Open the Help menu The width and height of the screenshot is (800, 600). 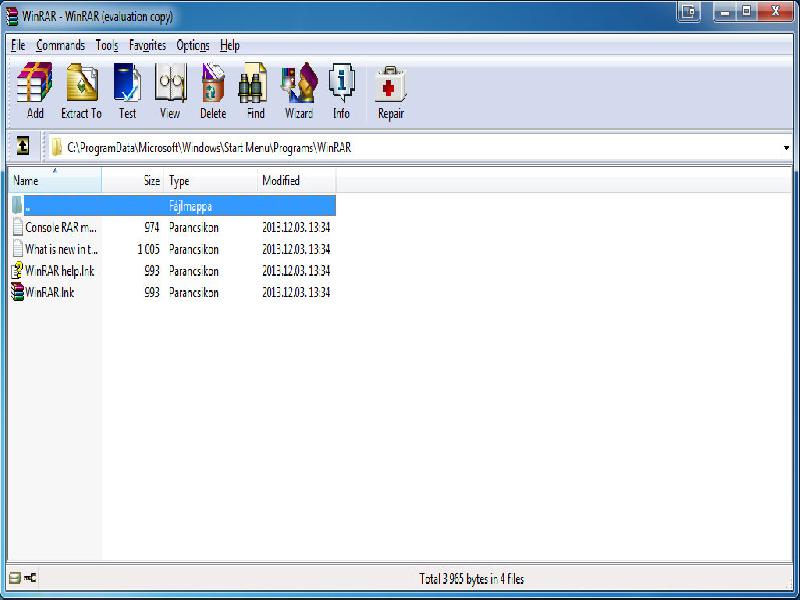coord(230,45)
